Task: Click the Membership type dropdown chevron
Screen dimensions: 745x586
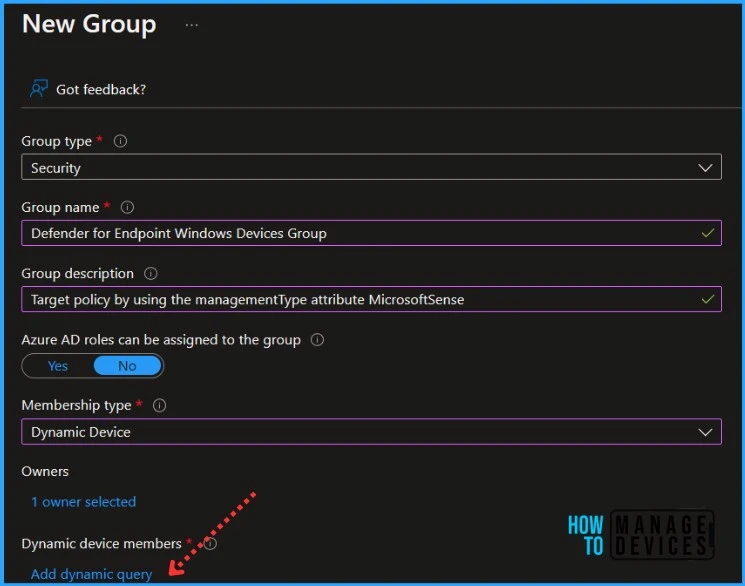Action: pos(705,432)
